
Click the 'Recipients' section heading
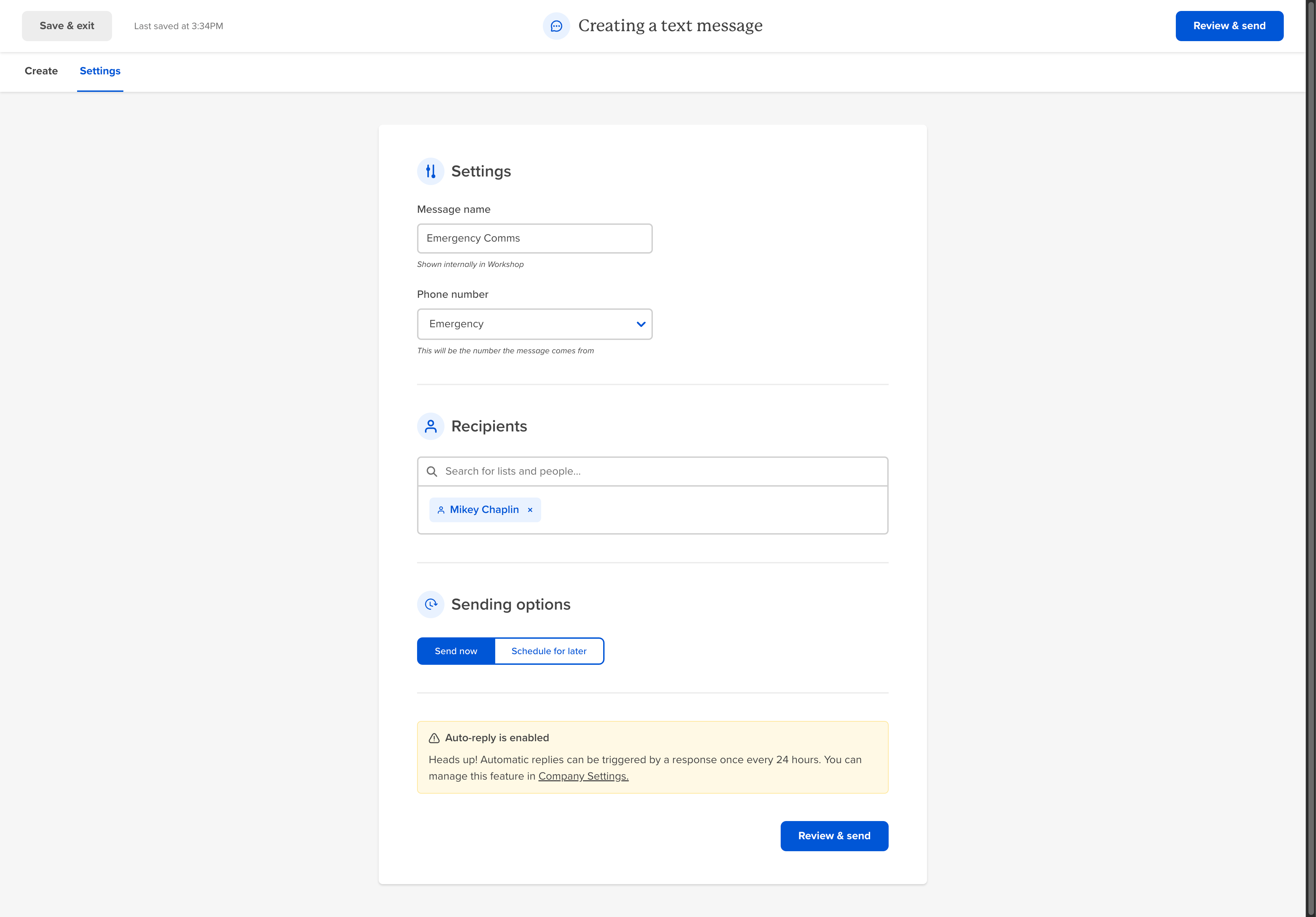[x=489, y=426]
